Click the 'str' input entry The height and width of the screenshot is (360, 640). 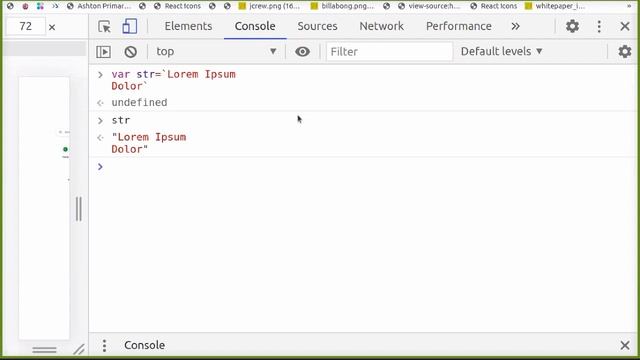(x=121, y=120)
